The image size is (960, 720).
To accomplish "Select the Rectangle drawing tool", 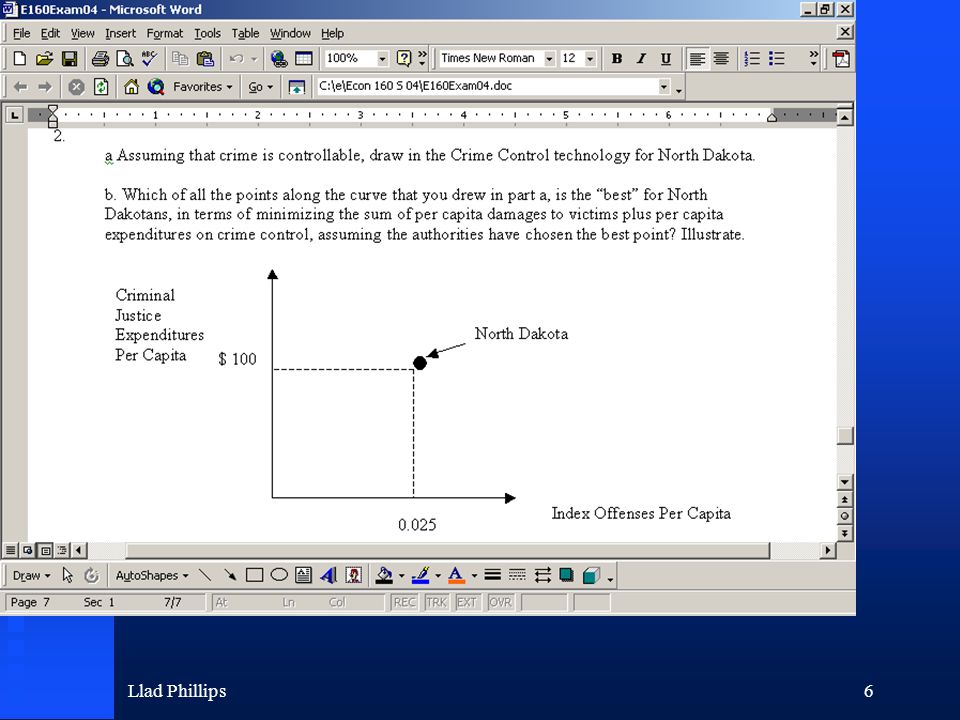I will (x=254, y=576).
